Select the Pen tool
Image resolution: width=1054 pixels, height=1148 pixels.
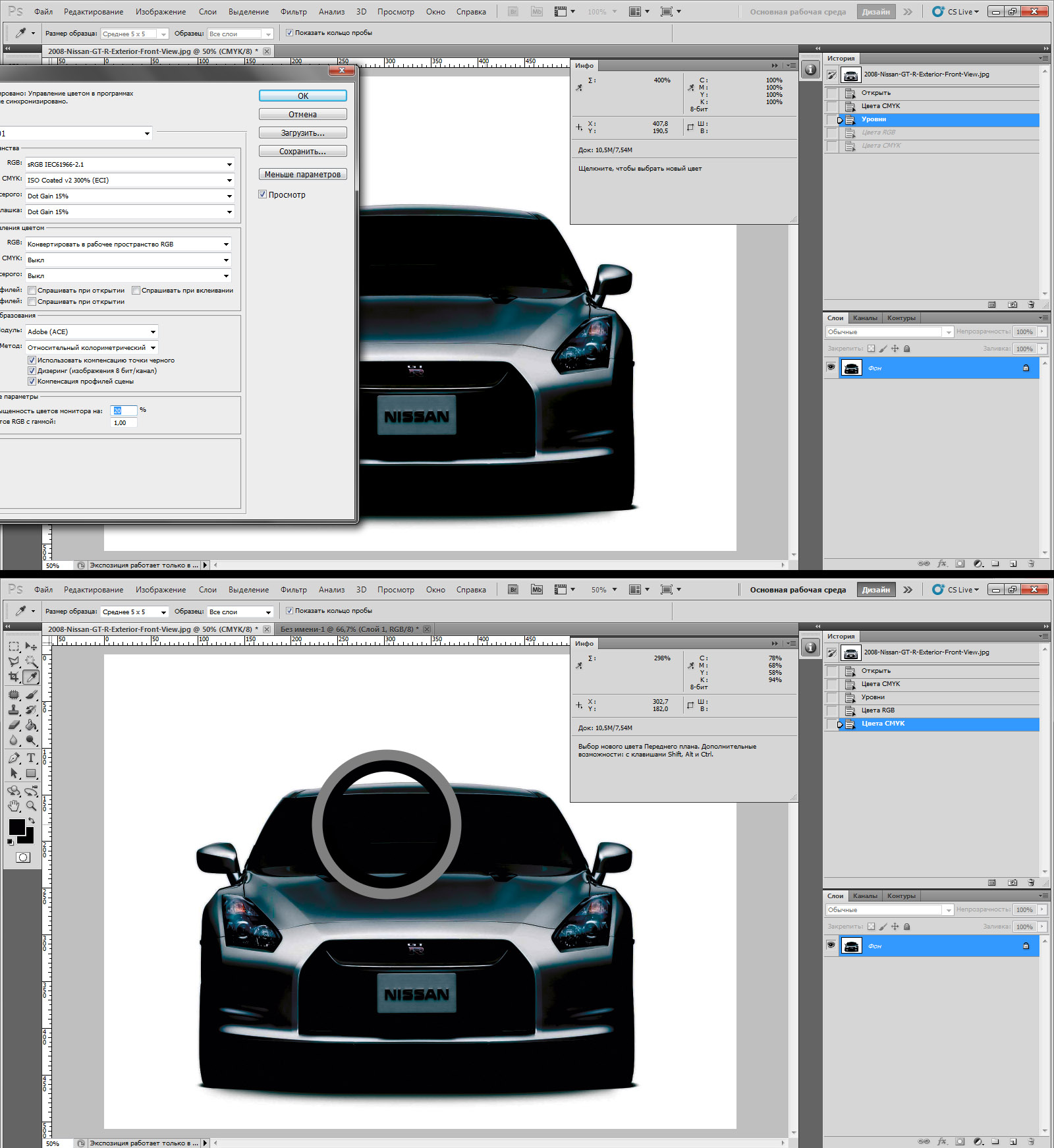(x=14, y=758)
